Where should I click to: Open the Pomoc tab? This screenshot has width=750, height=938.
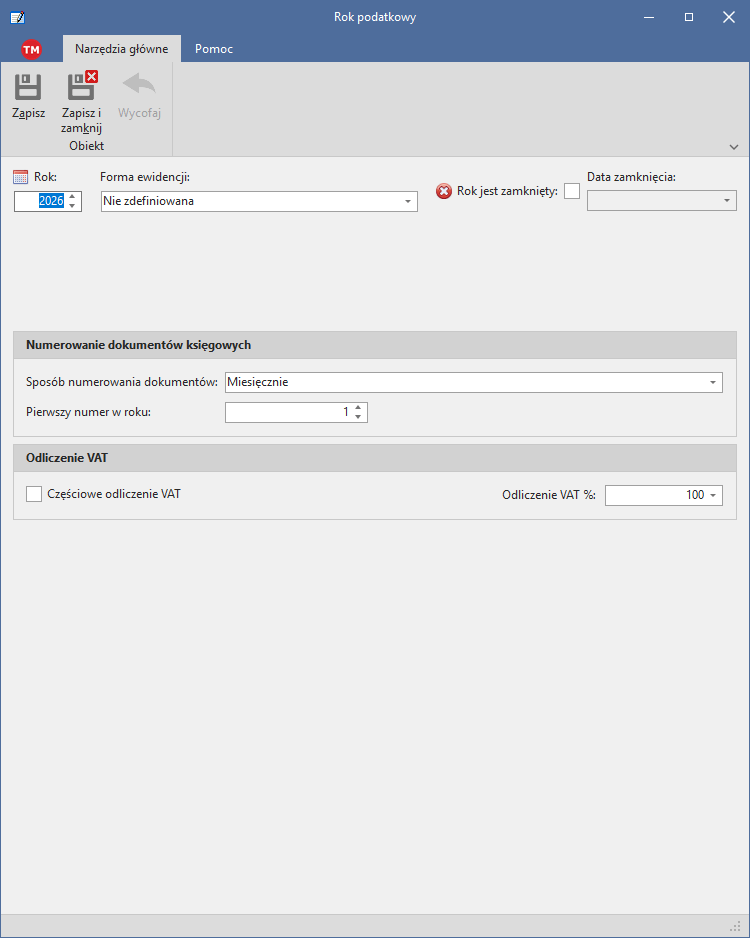[x=214, y=49]
